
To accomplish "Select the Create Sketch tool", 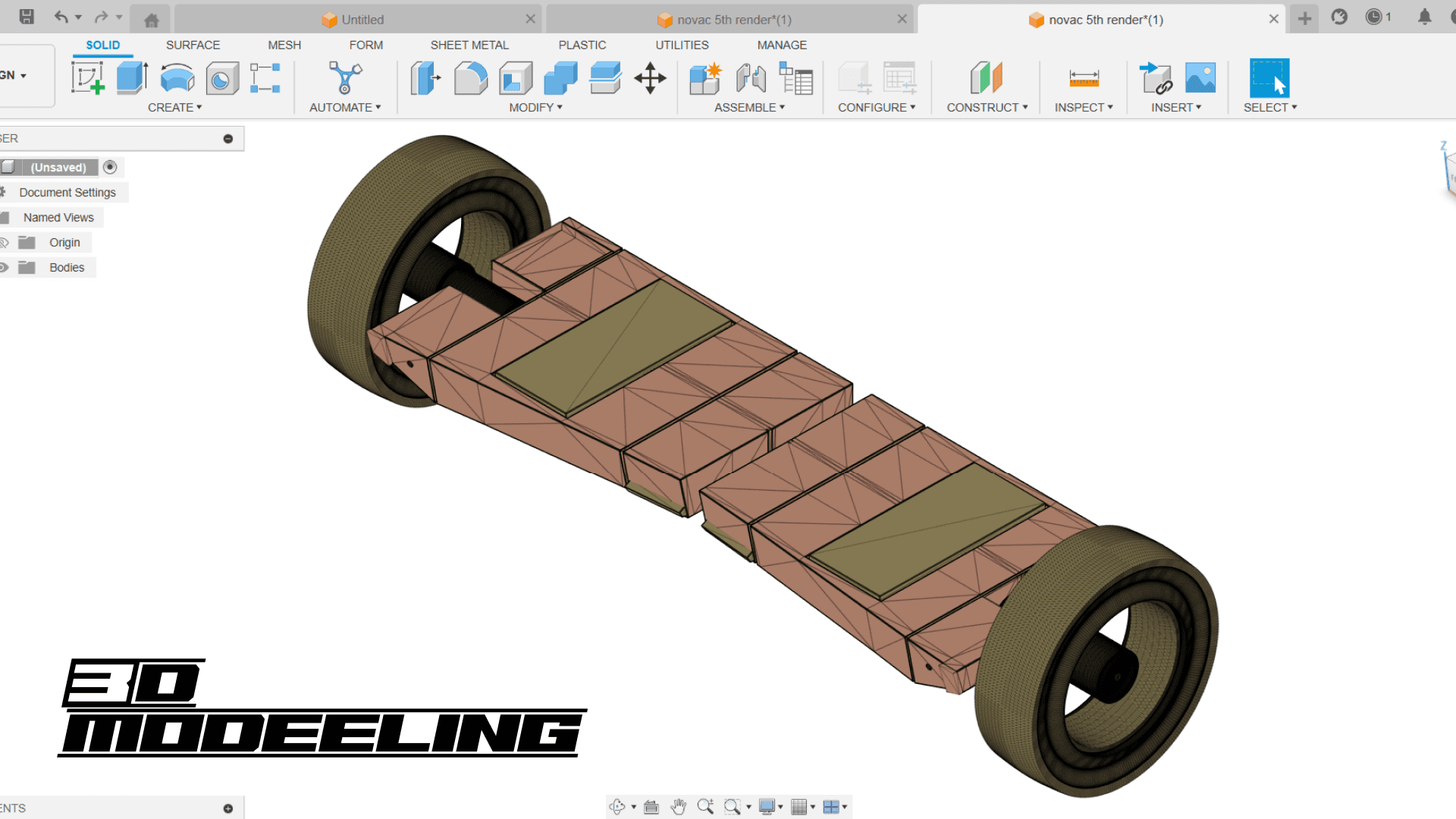I will click(x=87, y=78).
